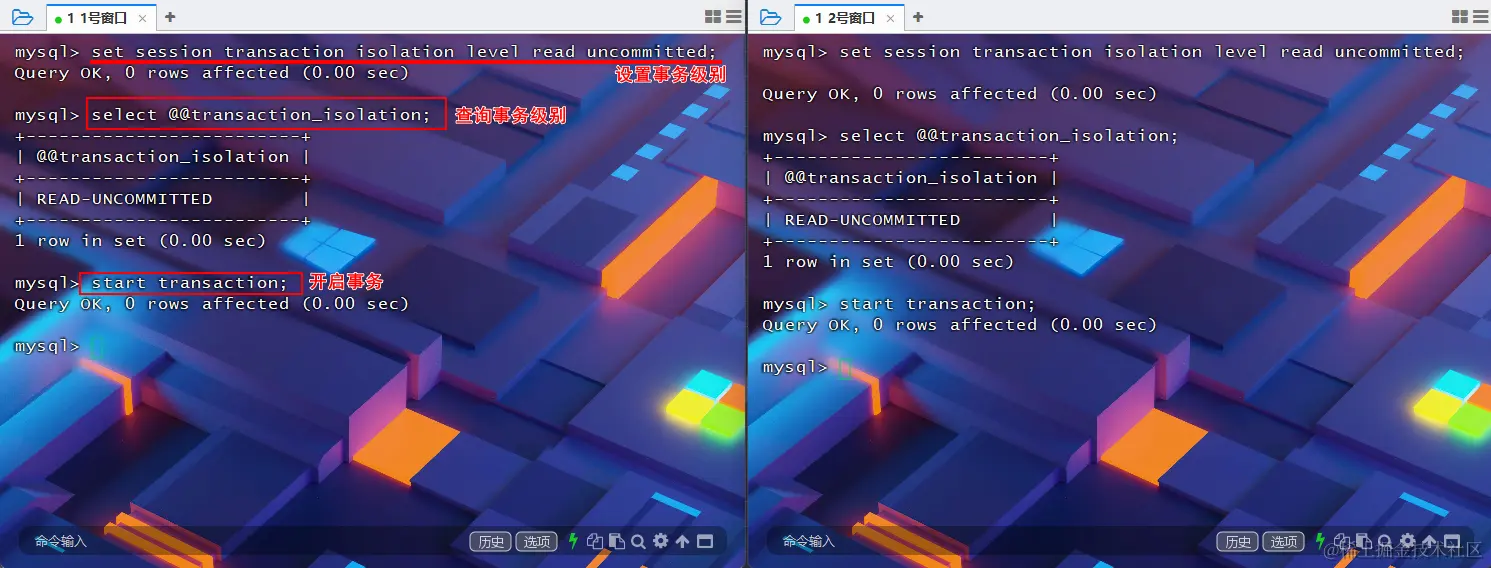Click '1 row in set' line in 1号窗口
The height and width of the screenshot is (568, 1491).
[140, 241]
